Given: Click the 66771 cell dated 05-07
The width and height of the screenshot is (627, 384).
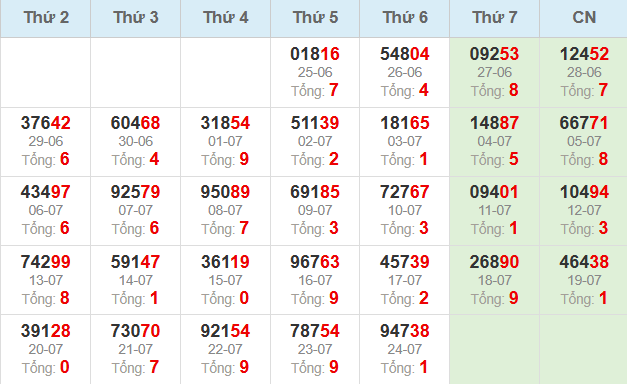Looking at the screenshot, I should click(x=584, y=123).
